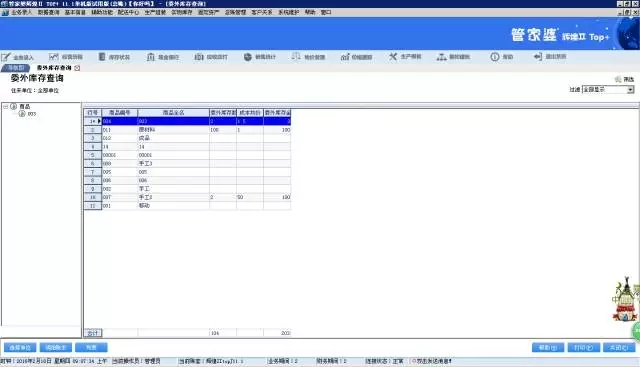Open the 业务录入 toolbar pencil icon
This screenshot has width=640, height=367.
(x=7, y=57)
